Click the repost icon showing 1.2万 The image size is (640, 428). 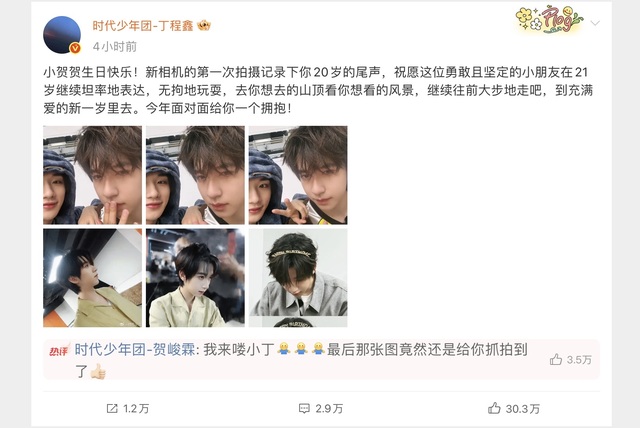(112, 408)
